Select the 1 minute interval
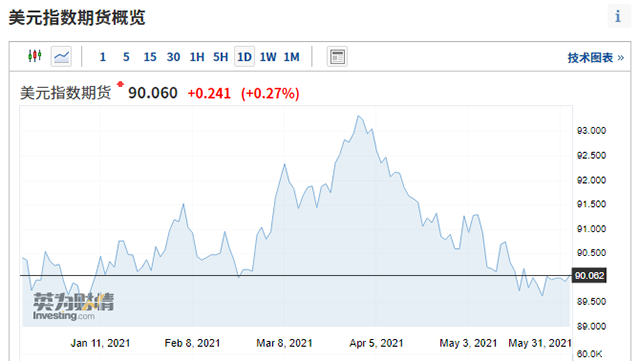Screen dimensions: 640x361 point(102,57)
